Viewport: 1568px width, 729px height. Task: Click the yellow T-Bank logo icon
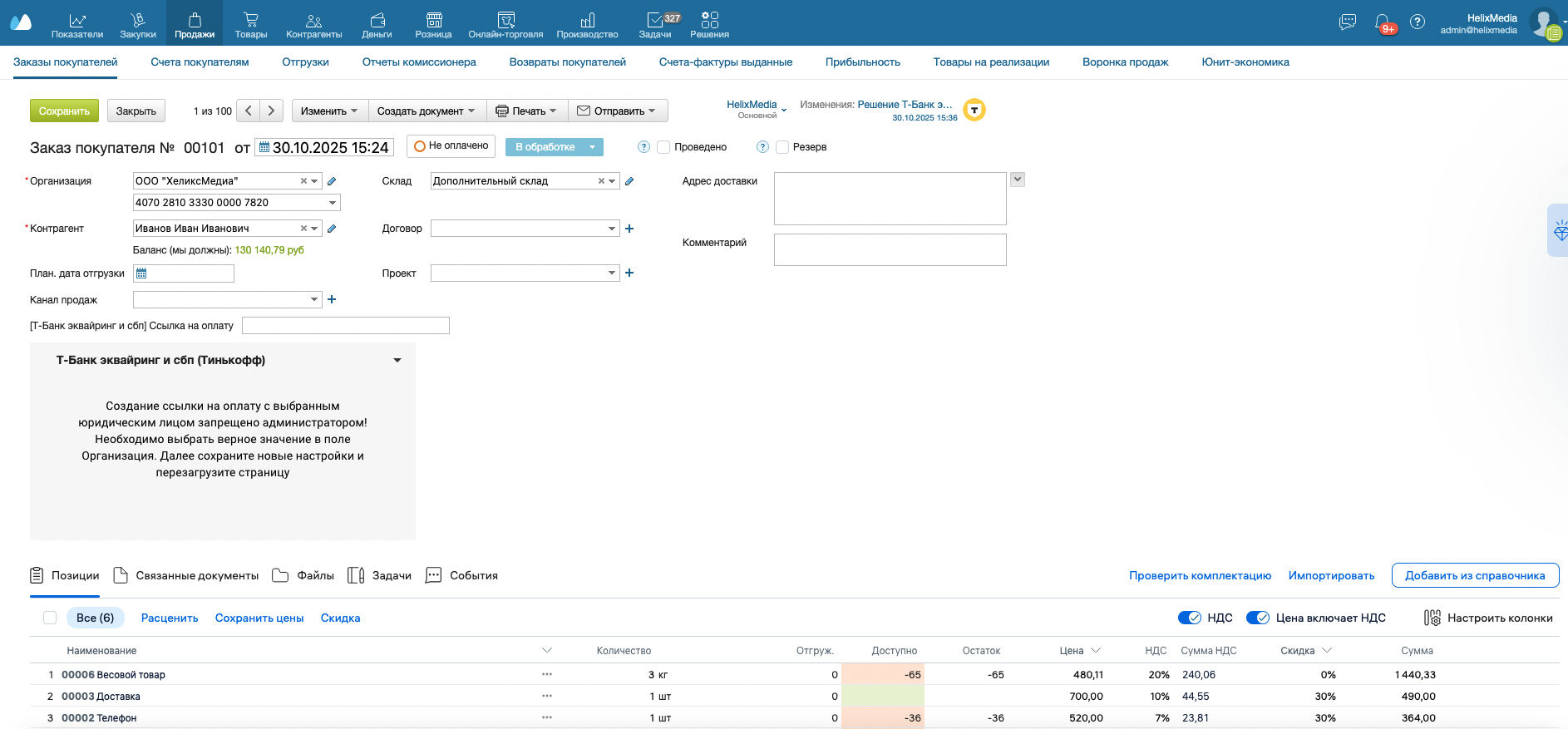[974, 110]
